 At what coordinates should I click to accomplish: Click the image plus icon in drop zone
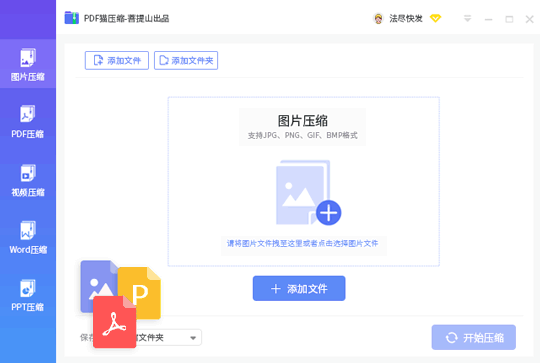[308, 193]
